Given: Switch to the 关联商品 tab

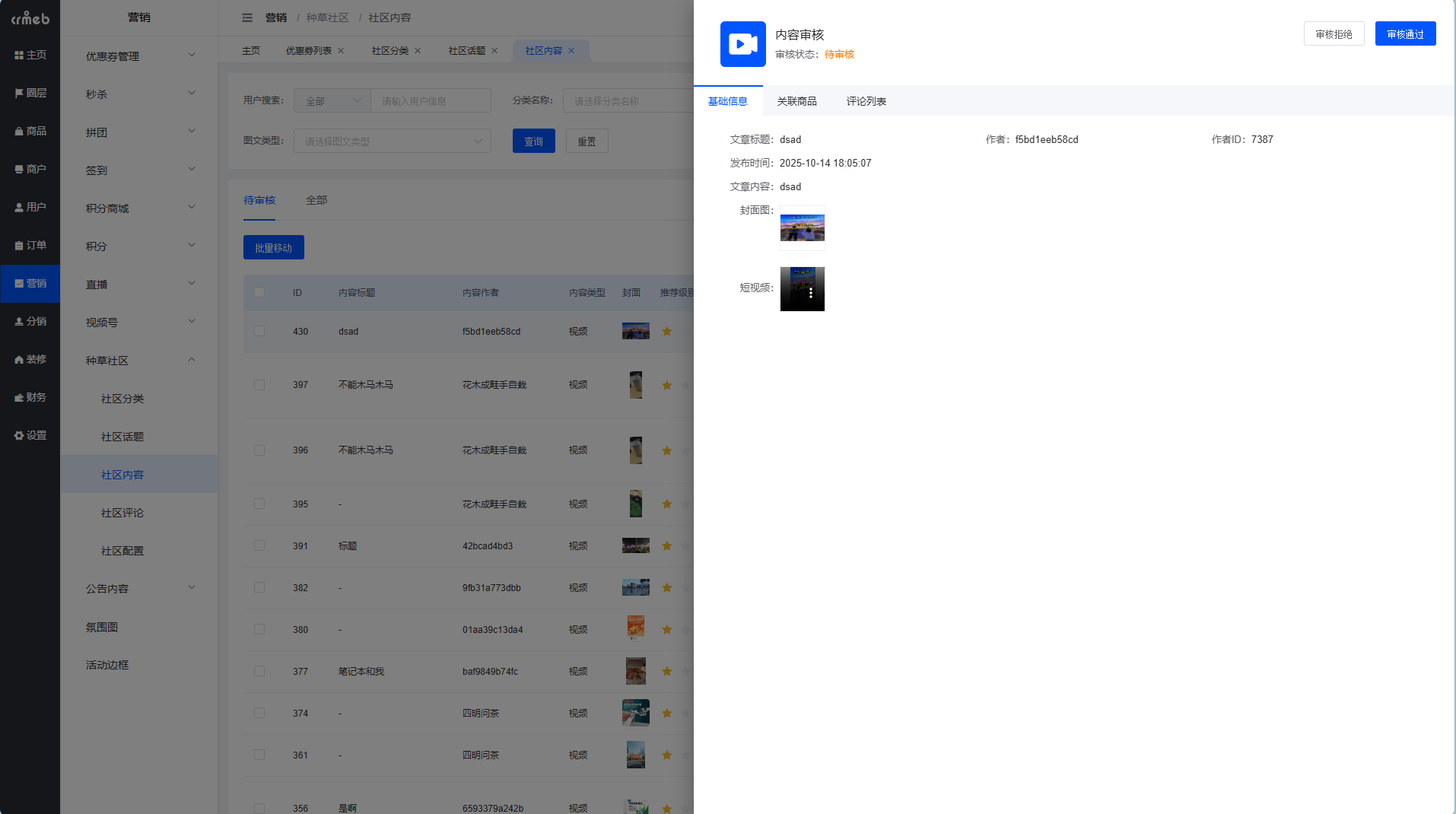Looking at the screenshot, I should (x=796, y=101).
